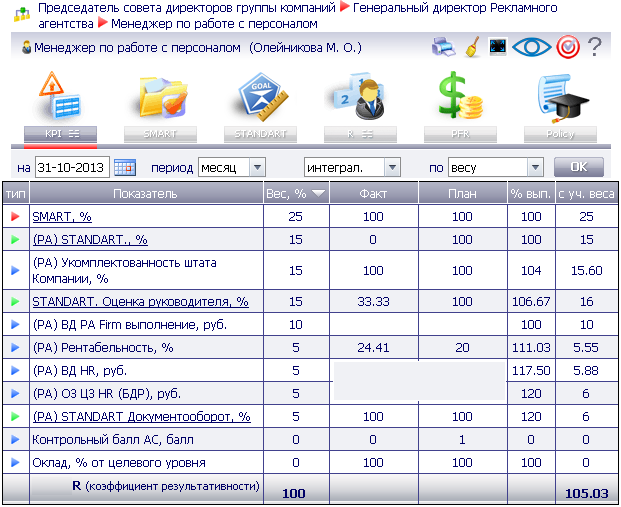Click the План column header
This screenshot has height=507, width=621.
pyautogui.click(x=463, y=193)
